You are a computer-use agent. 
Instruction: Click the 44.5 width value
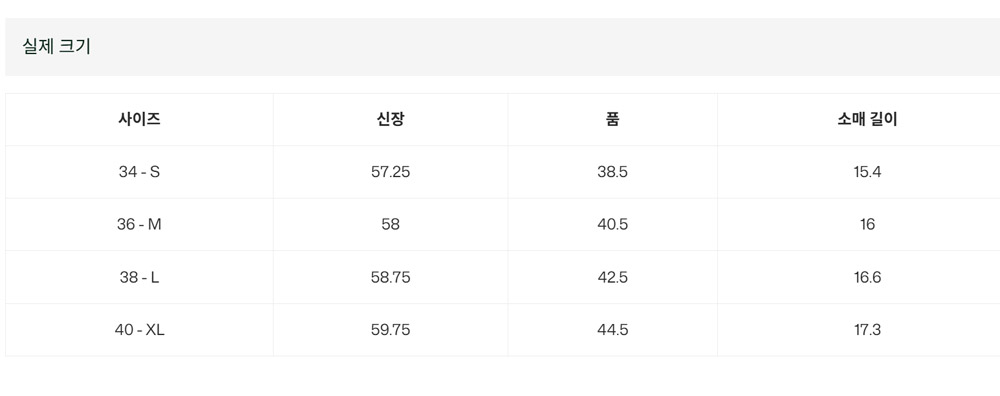click(612, 330)
